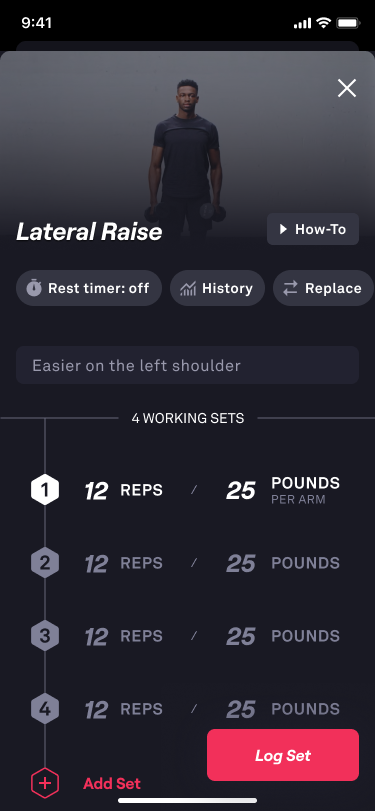Open the How-To video button
Viewport: 375px width, 811px height.
click(313, 229)
